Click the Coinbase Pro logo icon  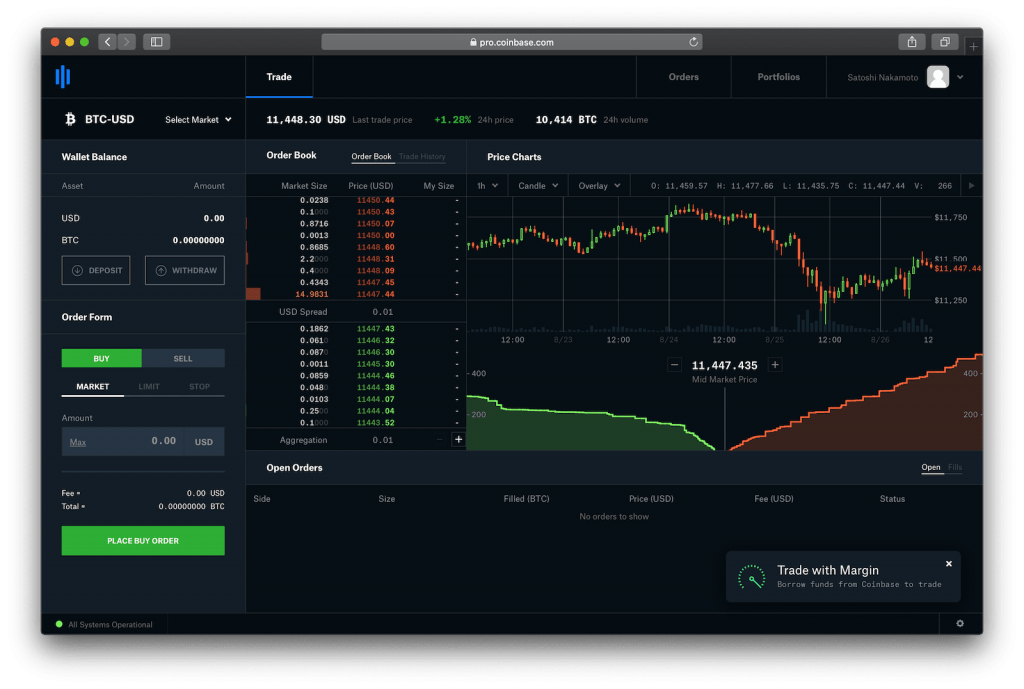click(63, 76)
